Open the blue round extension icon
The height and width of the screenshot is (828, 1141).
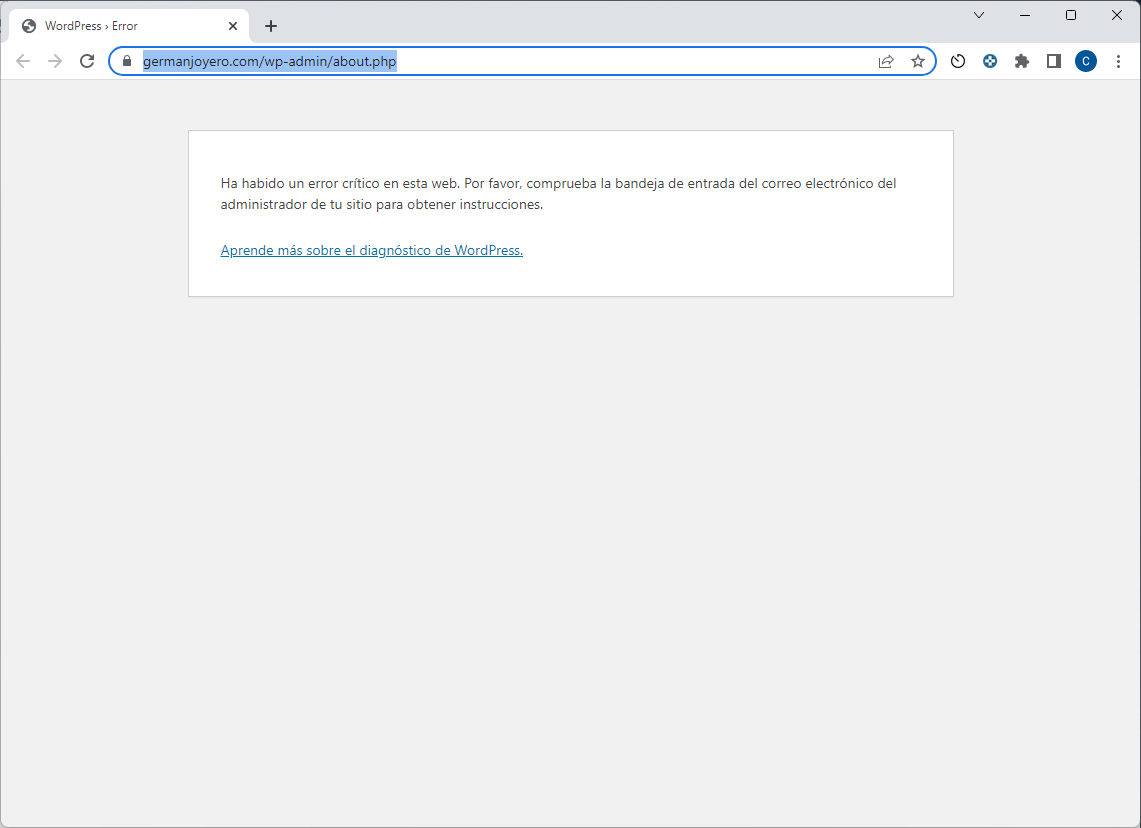990,61
